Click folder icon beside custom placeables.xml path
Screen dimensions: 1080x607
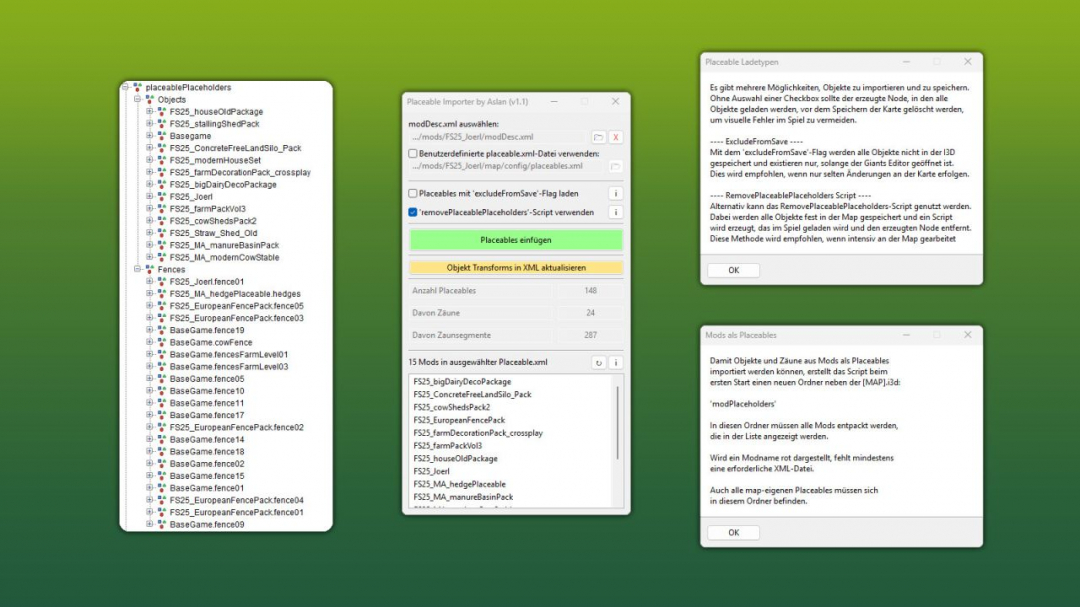click(614, 166)
